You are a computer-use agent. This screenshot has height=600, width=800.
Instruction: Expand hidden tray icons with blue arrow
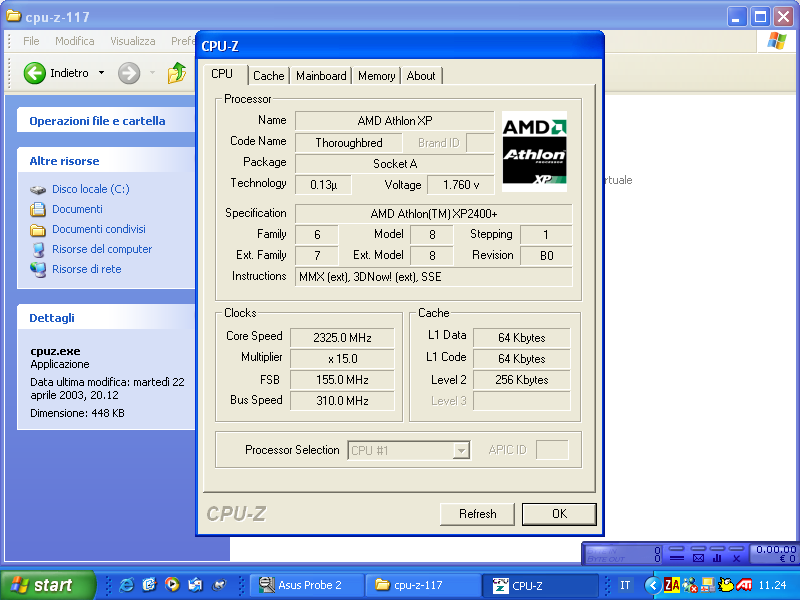coord(653,585)
